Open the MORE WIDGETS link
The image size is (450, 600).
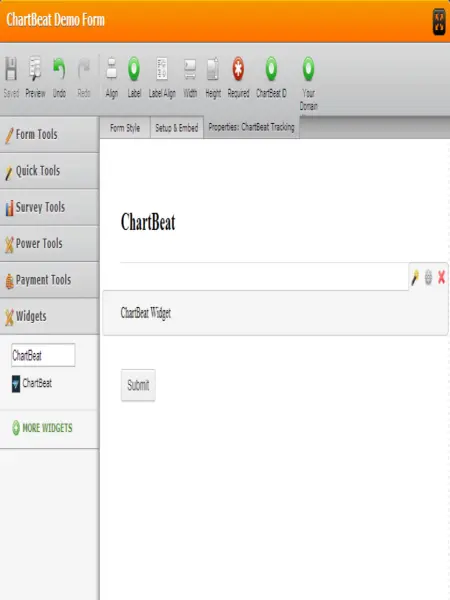[42, 428]
